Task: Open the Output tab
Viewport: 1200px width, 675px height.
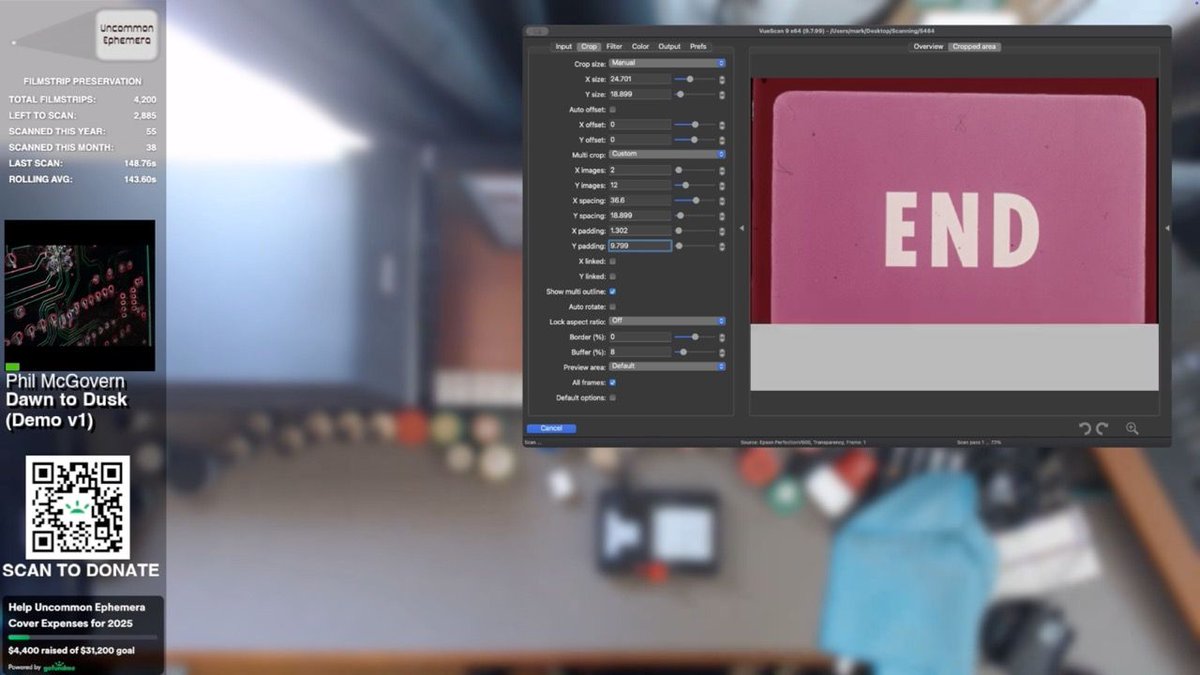Action: pos(669,47)
